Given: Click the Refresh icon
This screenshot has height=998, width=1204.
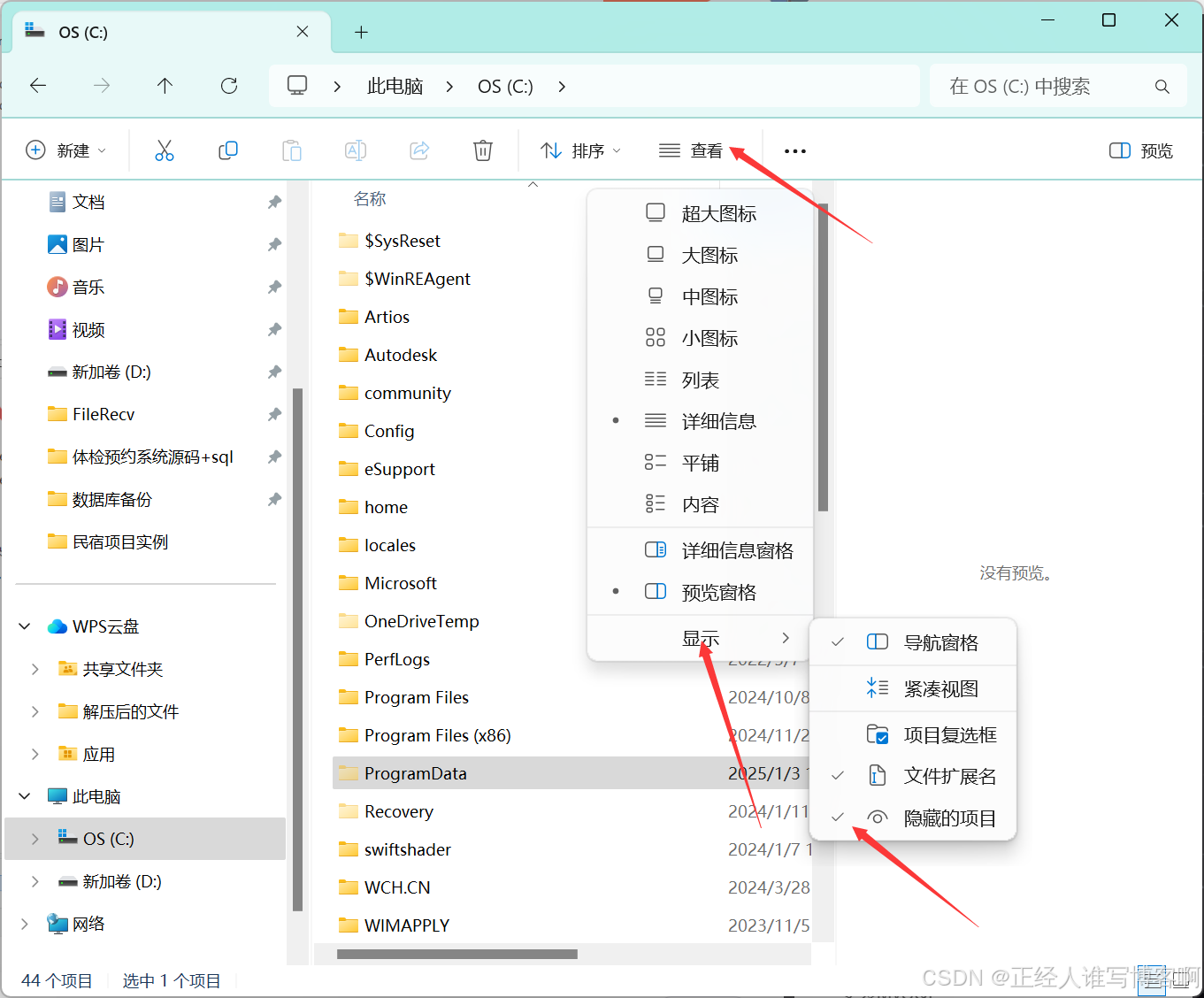Looking at the screenshot, I should [x=228, y=85].
